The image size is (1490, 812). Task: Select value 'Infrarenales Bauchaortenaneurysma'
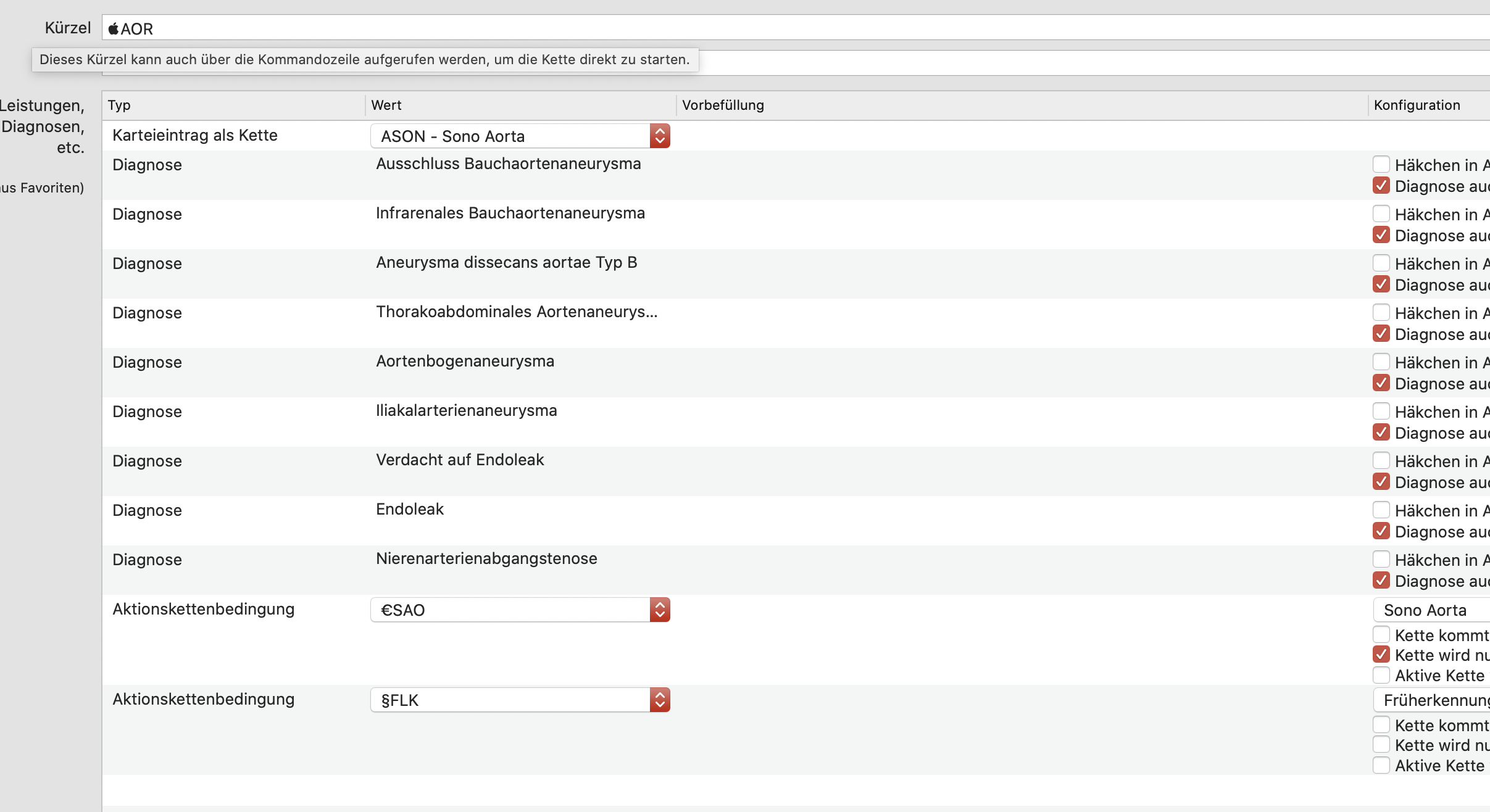click(x=510, y=213)
